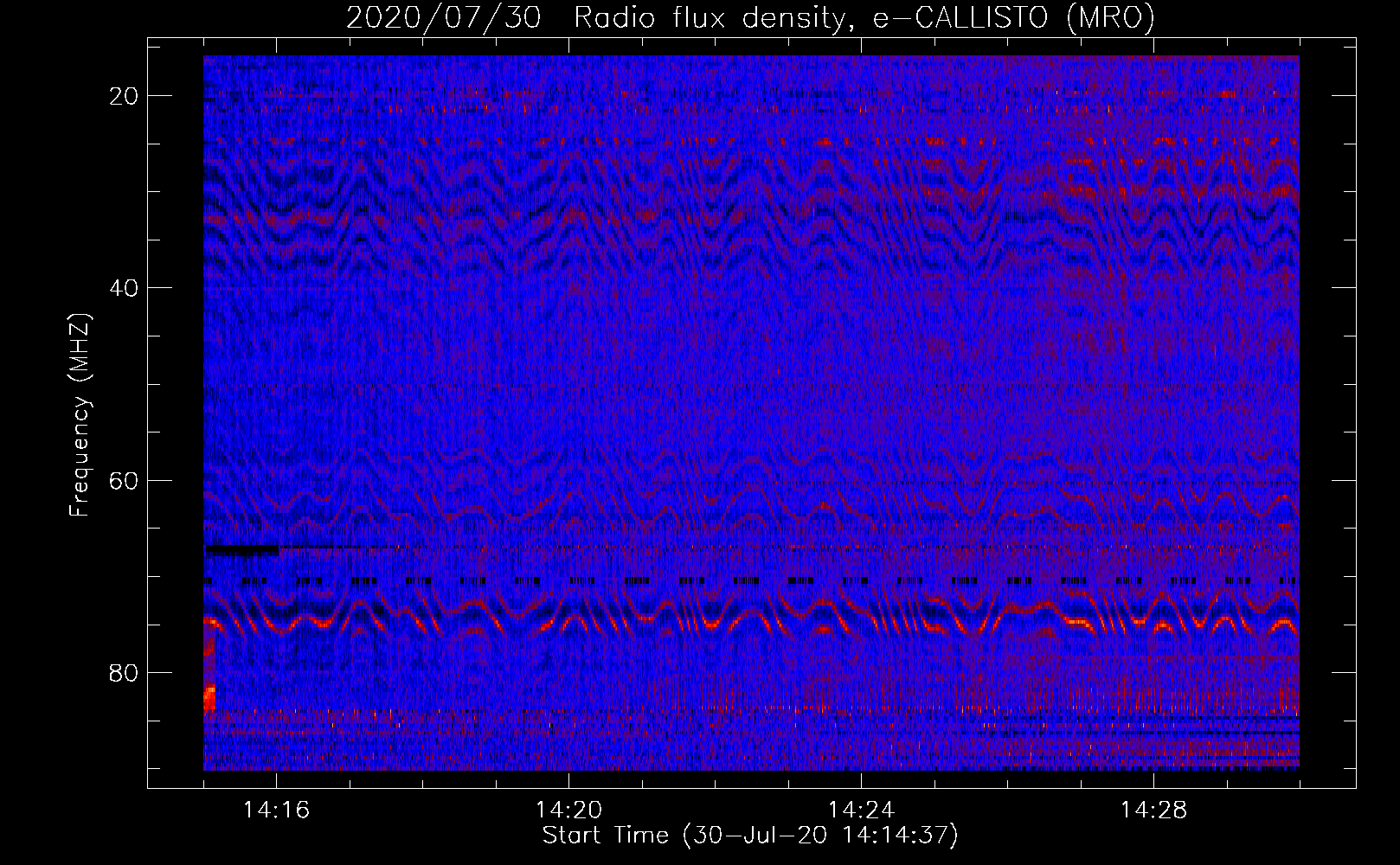Click the plot title 'Radio flux density, e-CALLISTO (MRO)'
This screenshot has width=1400, height=865.
click(x=864, y=17)
